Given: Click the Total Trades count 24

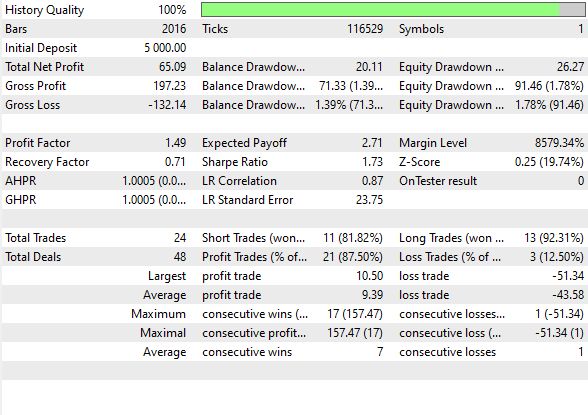Looking at the screenshot, I should pos(180,238).
